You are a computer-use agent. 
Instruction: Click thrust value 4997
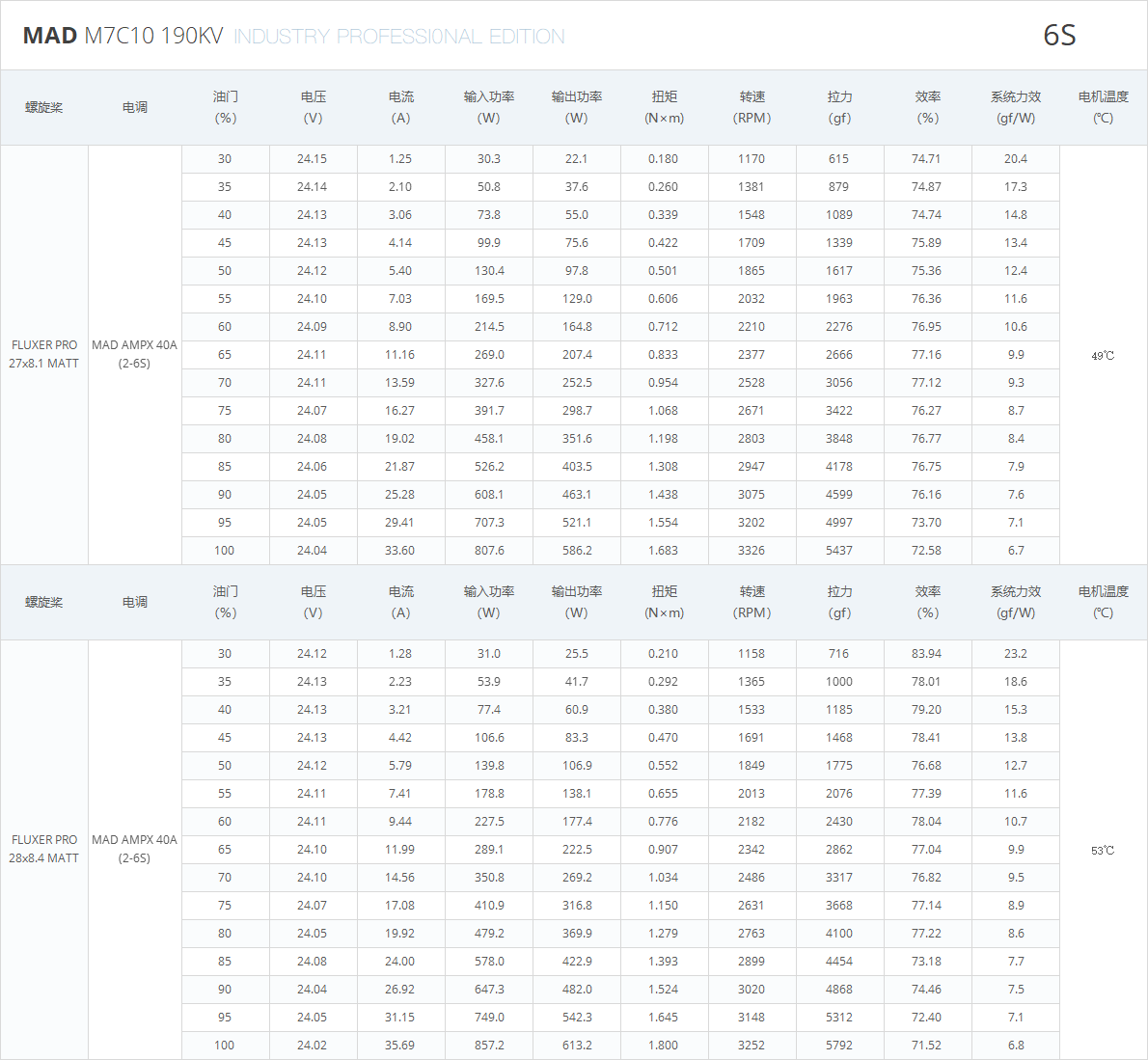click(839, 523)
